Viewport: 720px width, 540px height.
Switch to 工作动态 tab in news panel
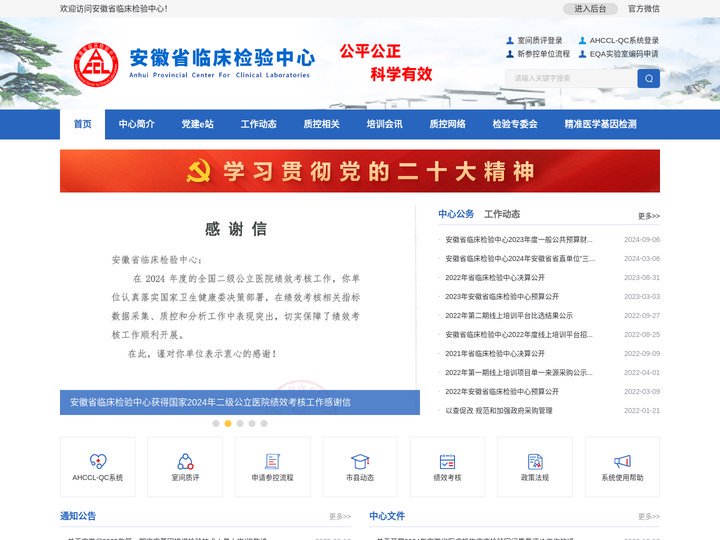pyautogui.click(x=502, y=214)
